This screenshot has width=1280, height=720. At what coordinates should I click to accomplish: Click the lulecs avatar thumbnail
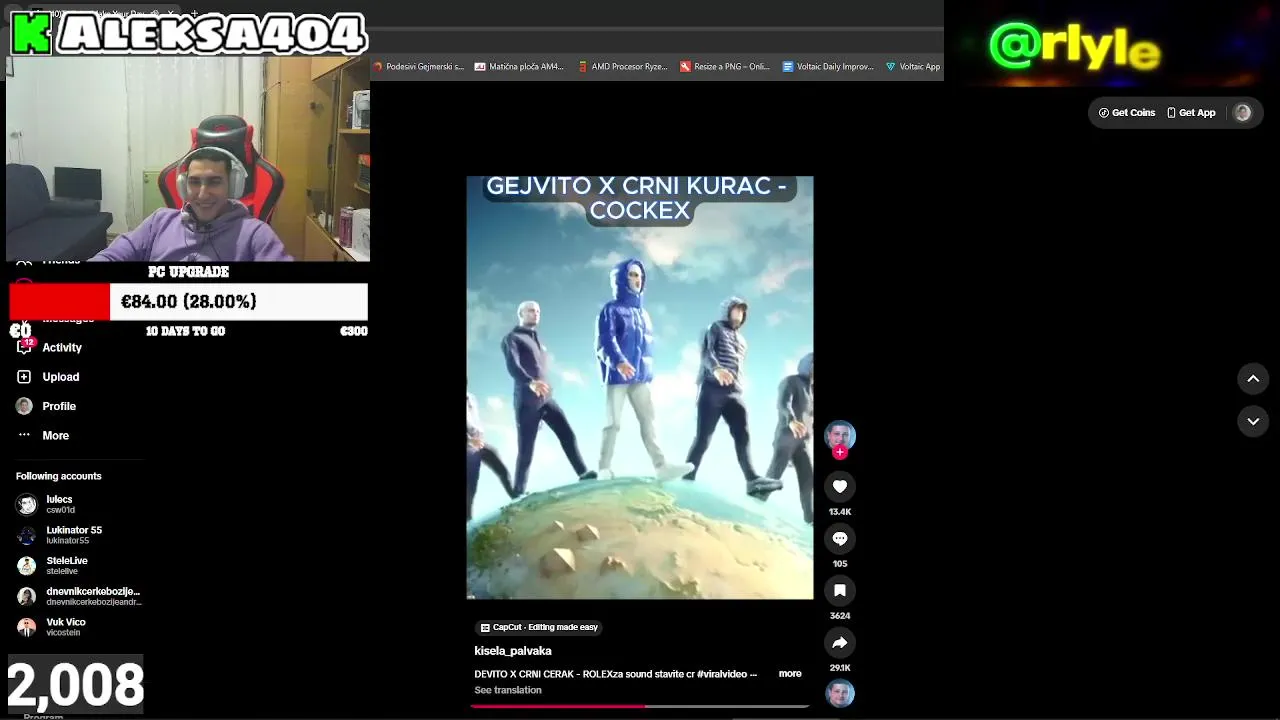(27, 505)
